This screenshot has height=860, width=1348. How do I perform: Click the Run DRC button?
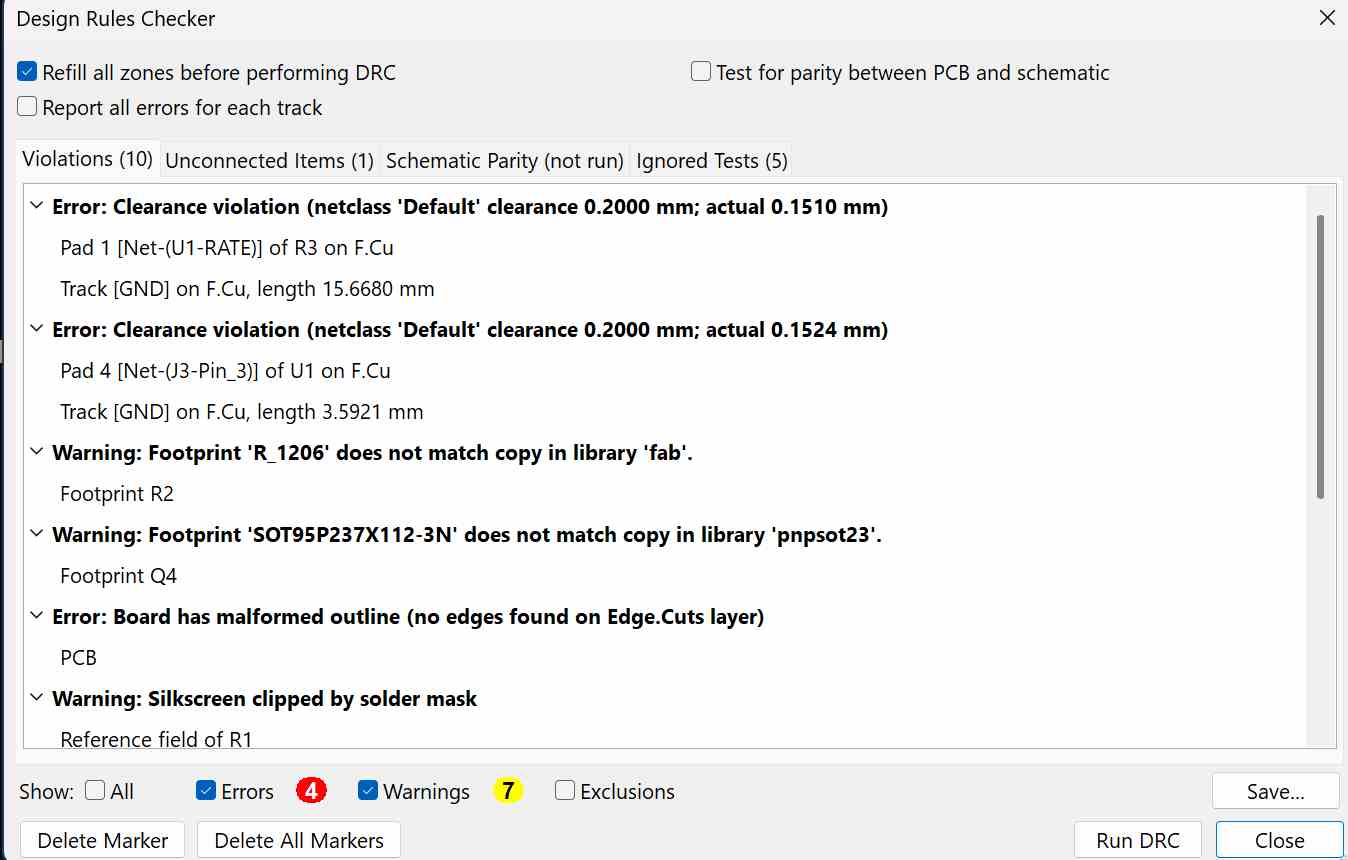tap(1138, 840)
